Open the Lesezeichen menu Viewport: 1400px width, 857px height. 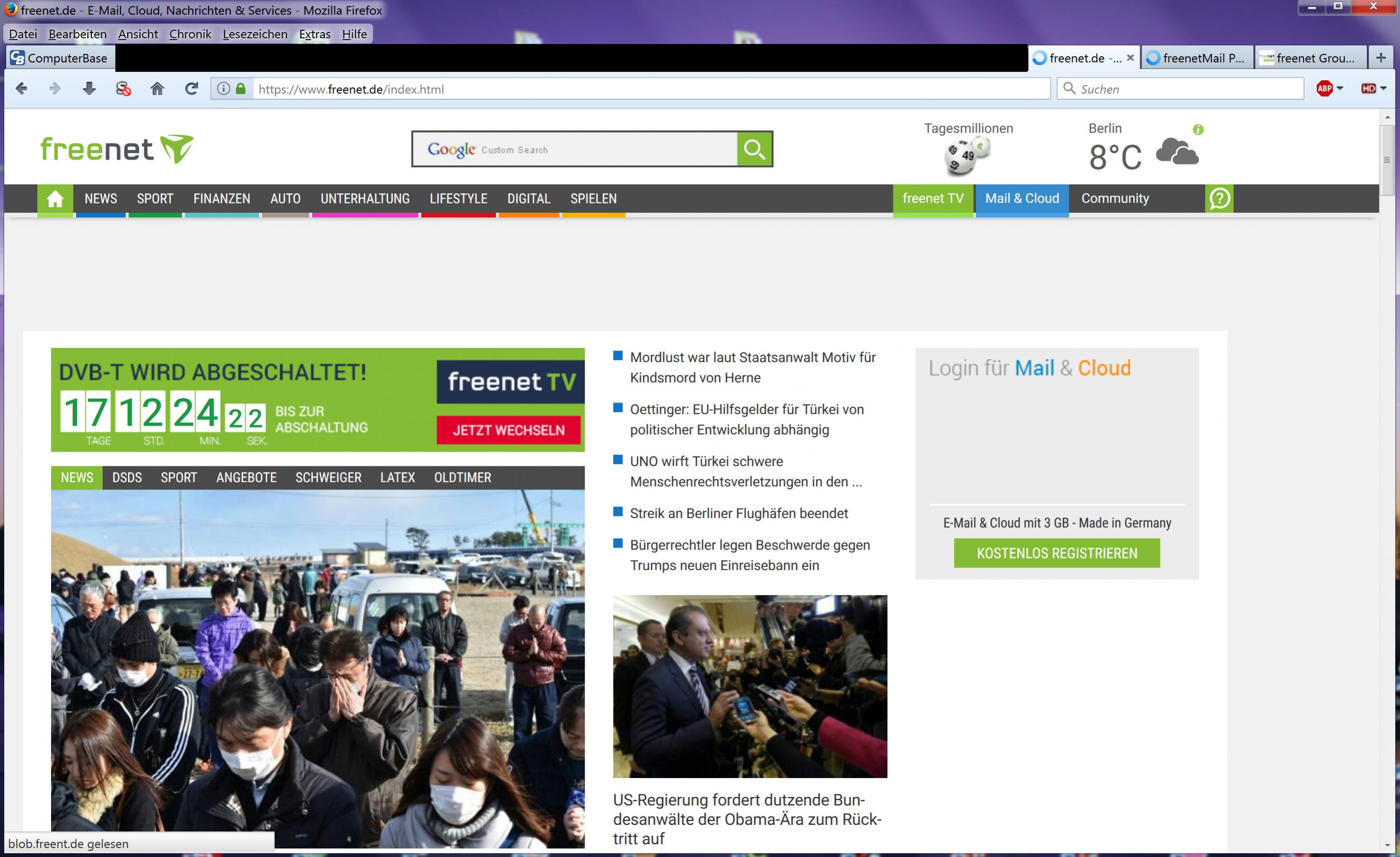coord(255,34)
